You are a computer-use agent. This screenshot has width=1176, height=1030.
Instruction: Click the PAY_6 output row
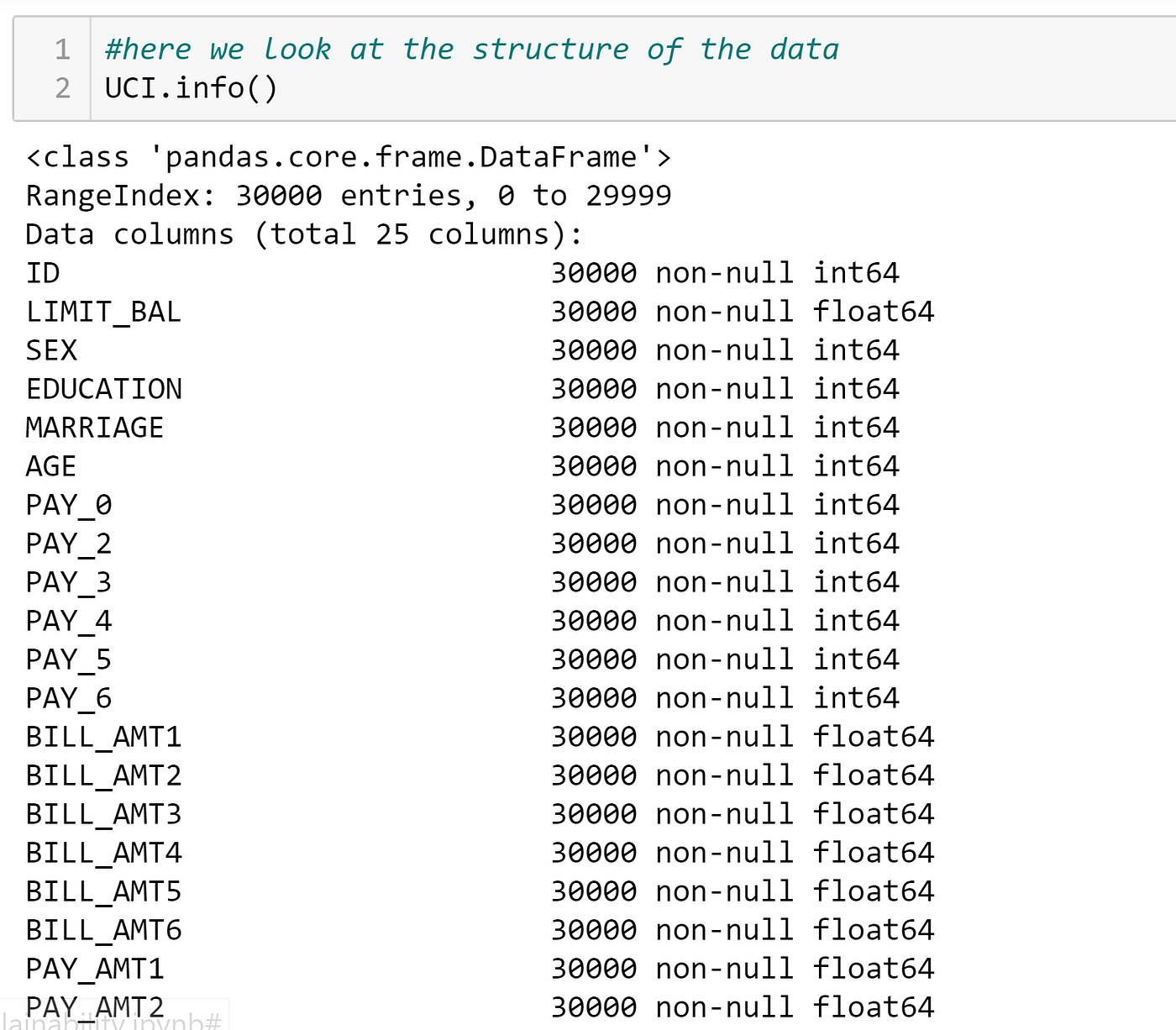pos(67,697)
